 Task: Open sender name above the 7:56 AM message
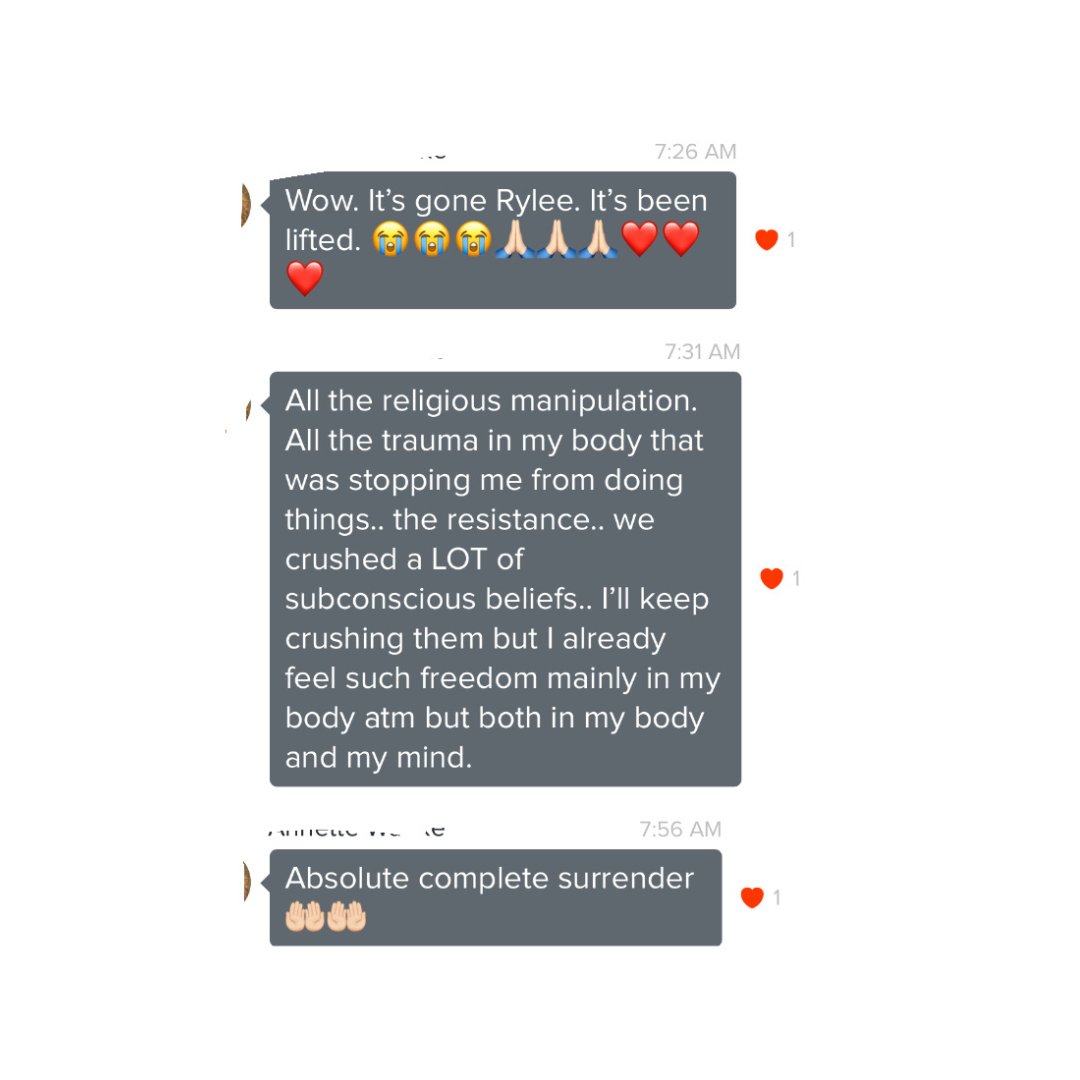(356, 831)
